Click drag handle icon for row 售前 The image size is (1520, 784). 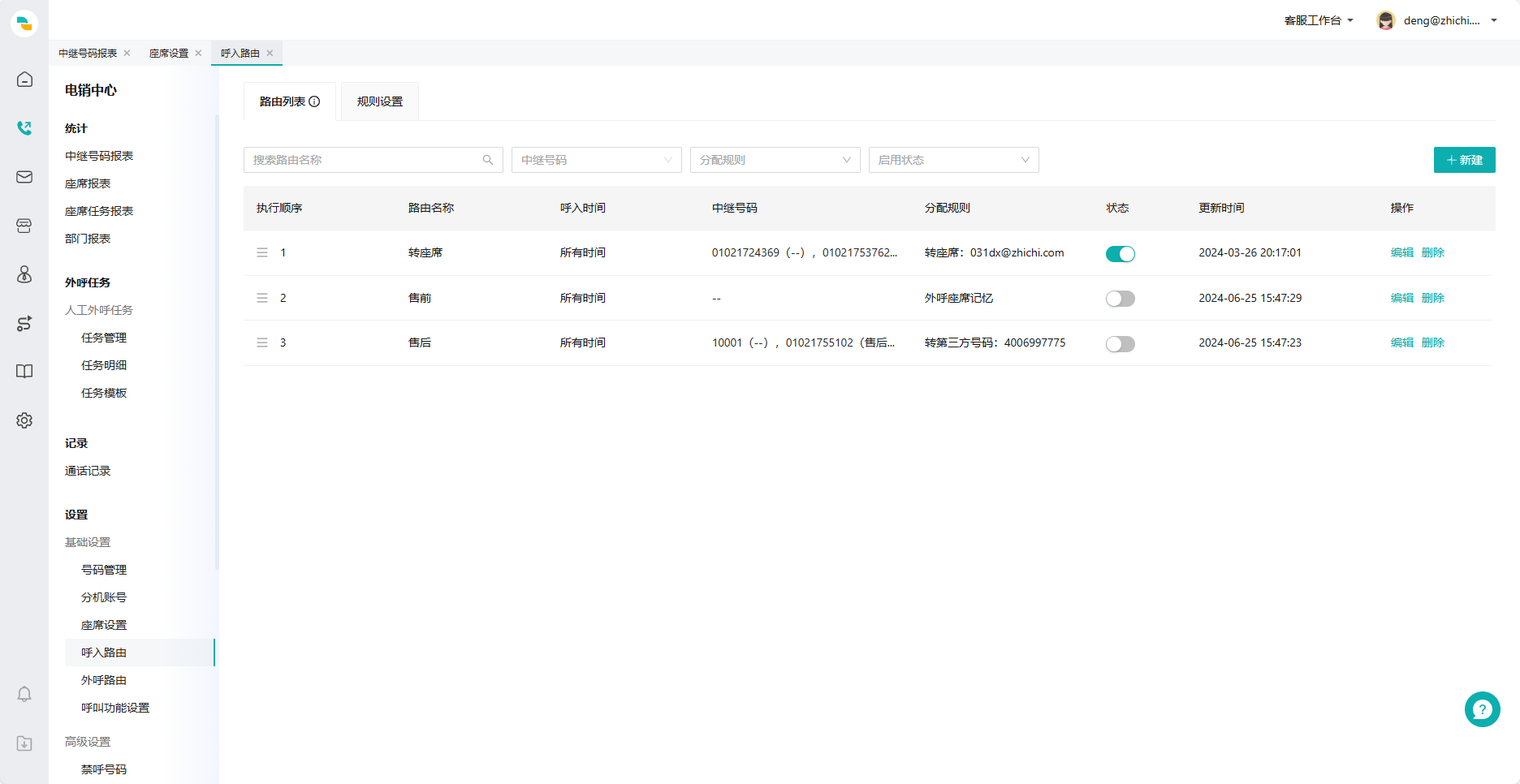point(262,298)
